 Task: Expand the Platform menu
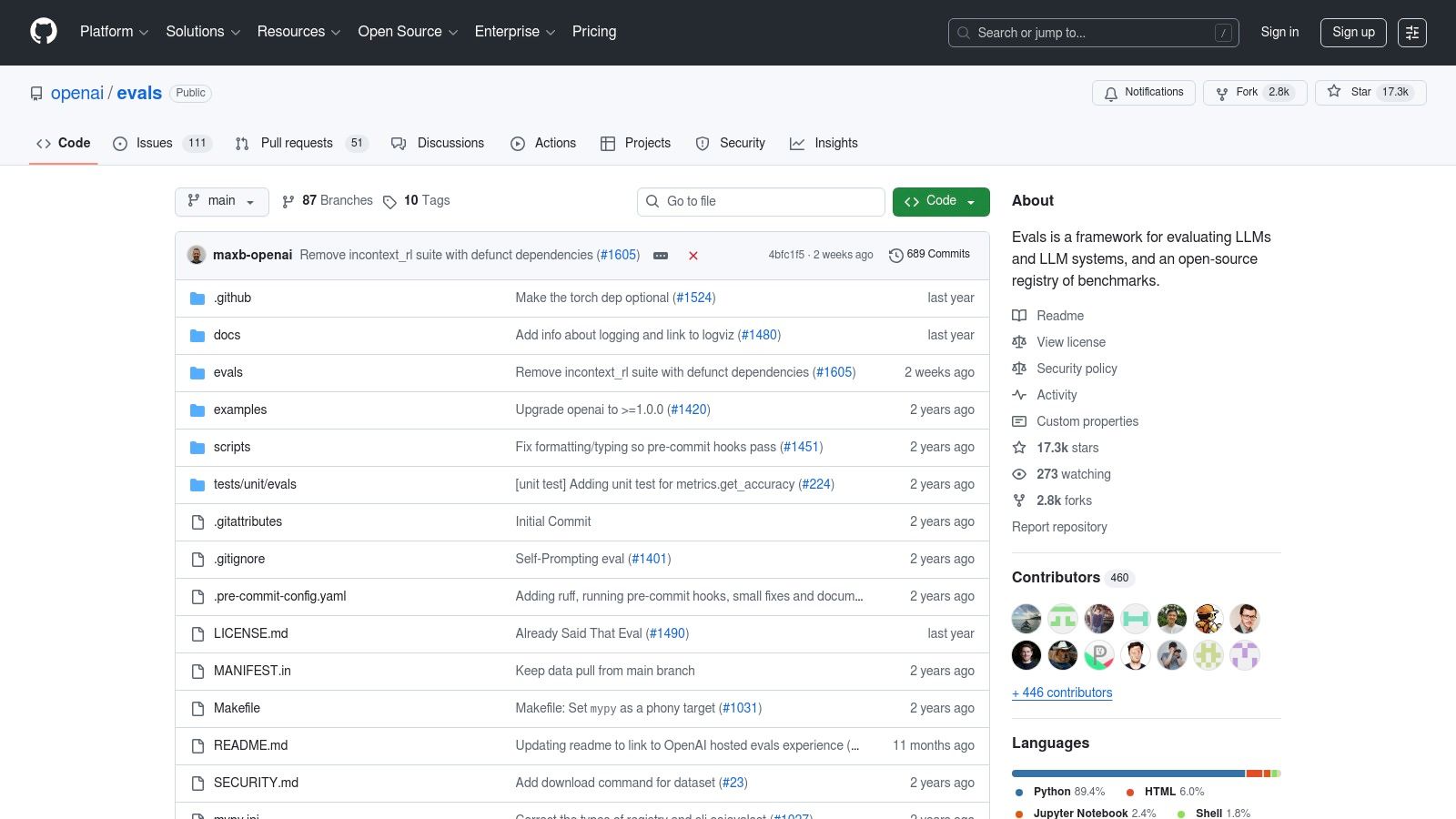tap(114, 32)
